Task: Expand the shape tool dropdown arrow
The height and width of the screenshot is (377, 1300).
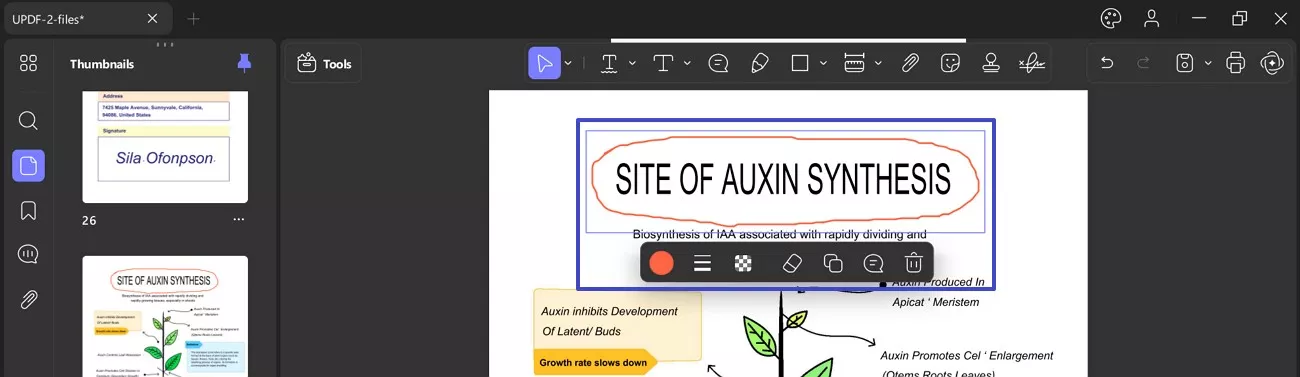Action: [823, 63]
